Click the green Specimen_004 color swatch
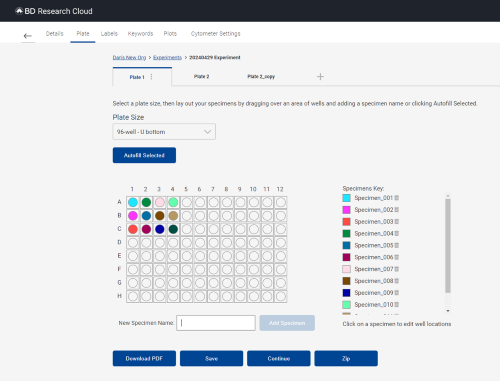 pos(346,233)
